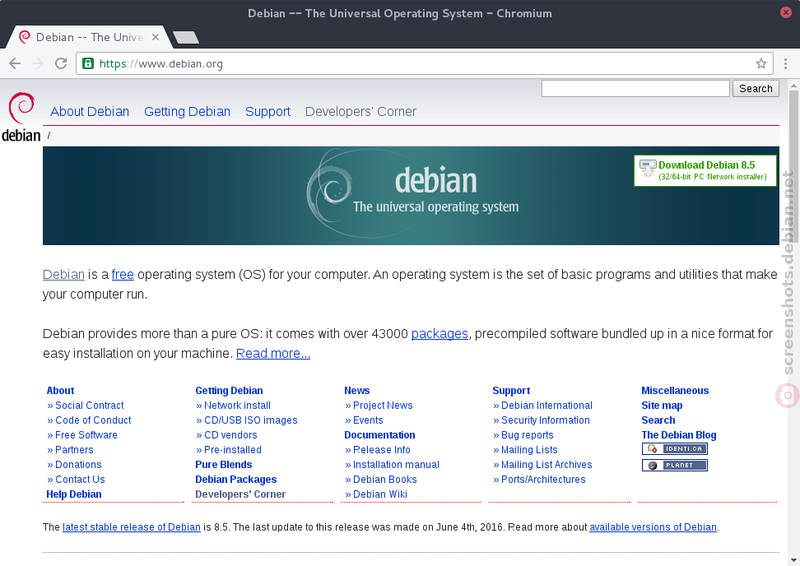Image resolution: width=800 pixels, height=566 pixels.
Task: Open the News heading link
Action: click(357, 391)
